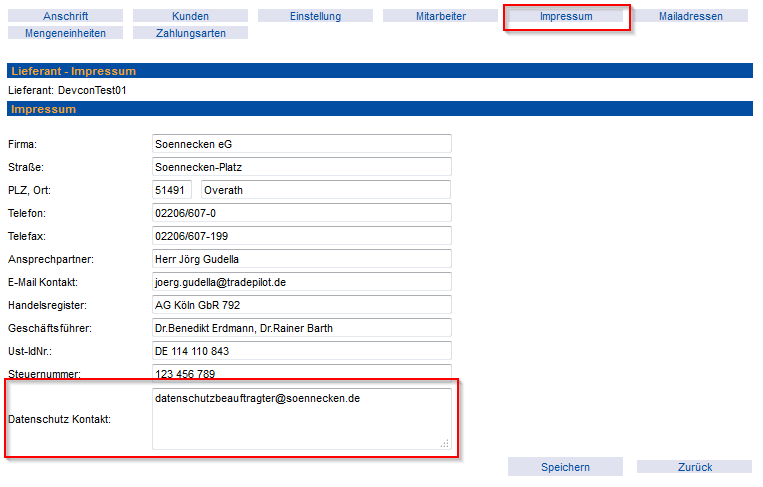Click the 'Geschäftsführer:' label
This screenshot has width=763, height=487.
[x=50, y=328]
